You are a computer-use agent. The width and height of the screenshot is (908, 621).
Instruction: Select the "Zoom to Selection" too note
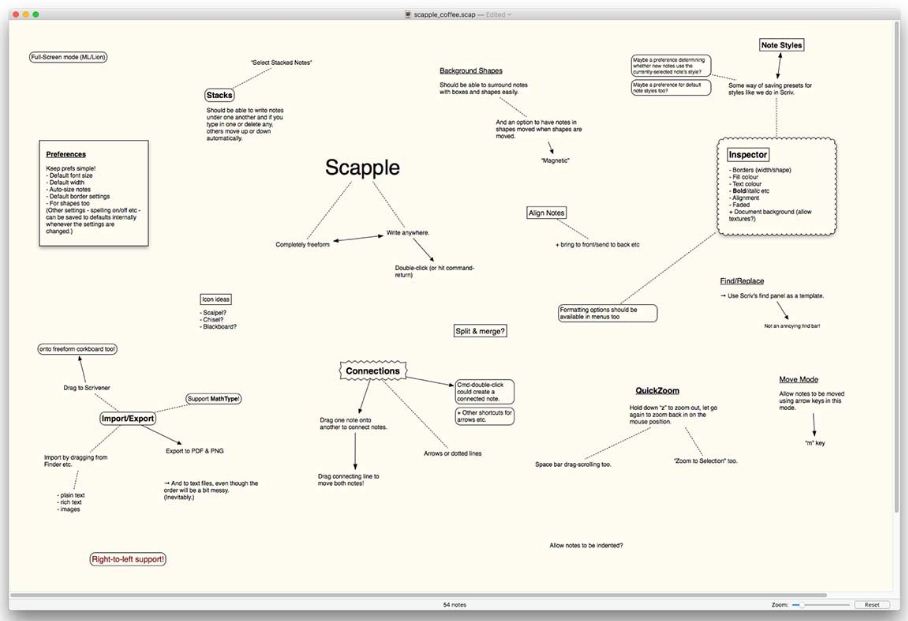706,461
